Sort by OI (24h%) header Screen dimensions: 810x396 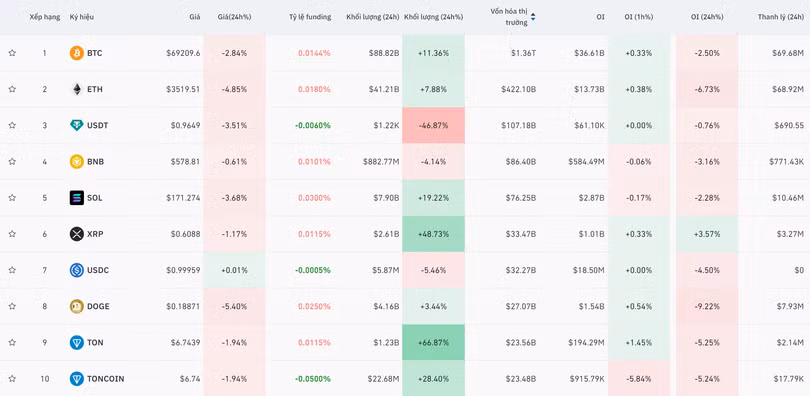click(707, 17)
